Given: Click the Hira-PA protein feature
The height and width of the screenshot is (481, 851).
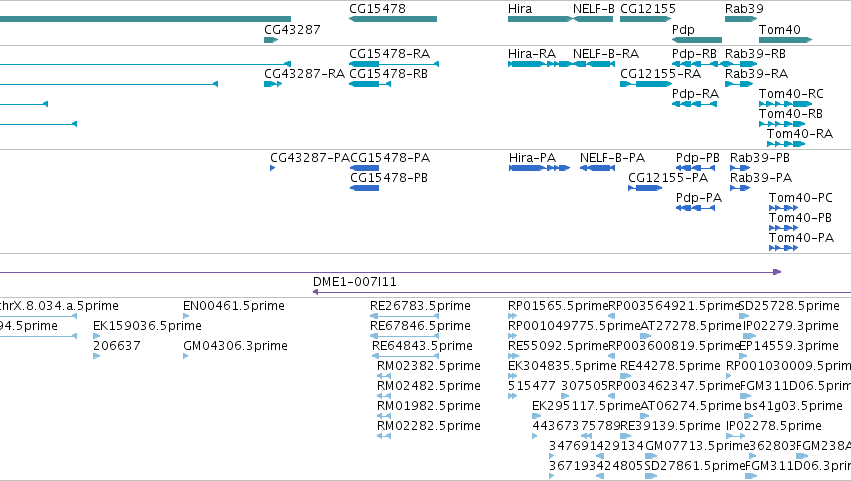Looking at the screenshot, I should tap(539, 168).
